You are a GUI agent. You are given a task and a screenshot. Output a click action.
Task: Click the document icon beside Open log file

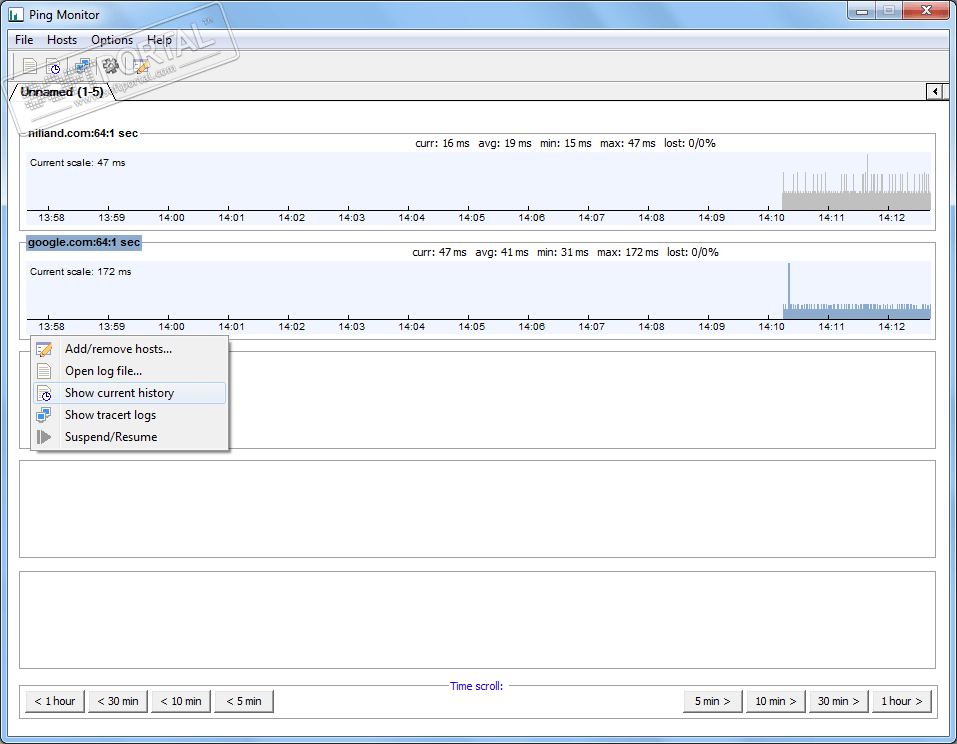pos(44,371)
